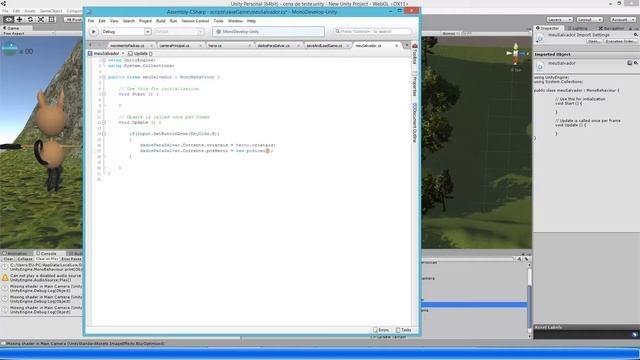This screenshot has height=360, width=640.
Task: Toggle Unity's Pivot handle button
Action: tap(73, 19)
